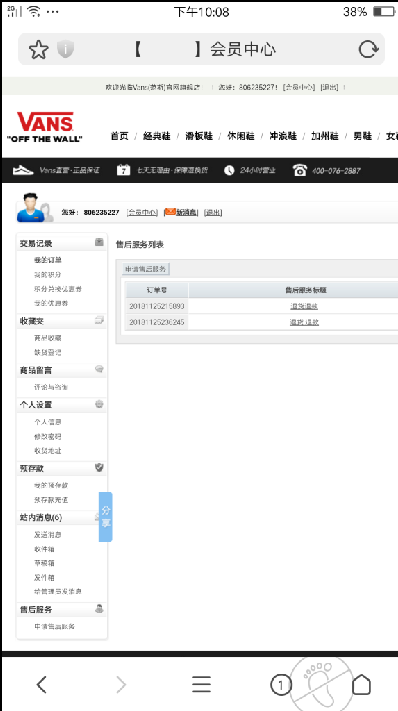The width and height of the screenshot is (398, 711).
Task: Open the tabs counter showing 1
Action: pos(281,685)
